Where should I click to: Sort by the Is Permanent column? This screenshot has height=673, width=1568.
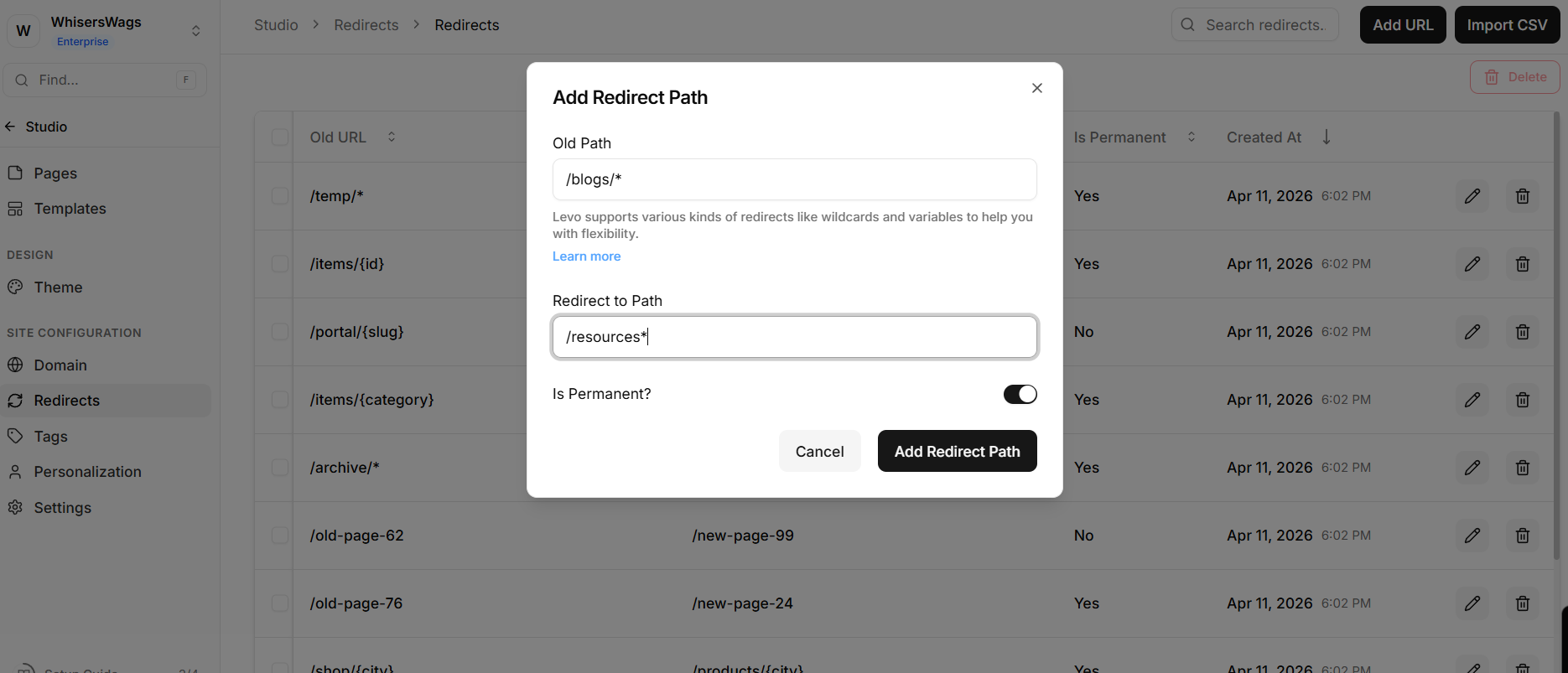(x=1192, y=137)
